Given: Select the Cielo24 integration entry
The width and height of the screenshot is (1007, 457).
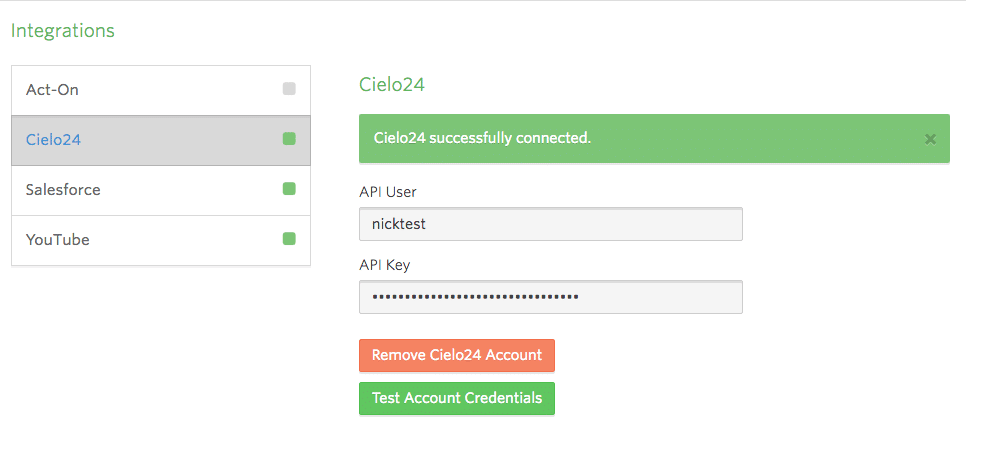Looking at the screenshot, I should pos(161,140).
